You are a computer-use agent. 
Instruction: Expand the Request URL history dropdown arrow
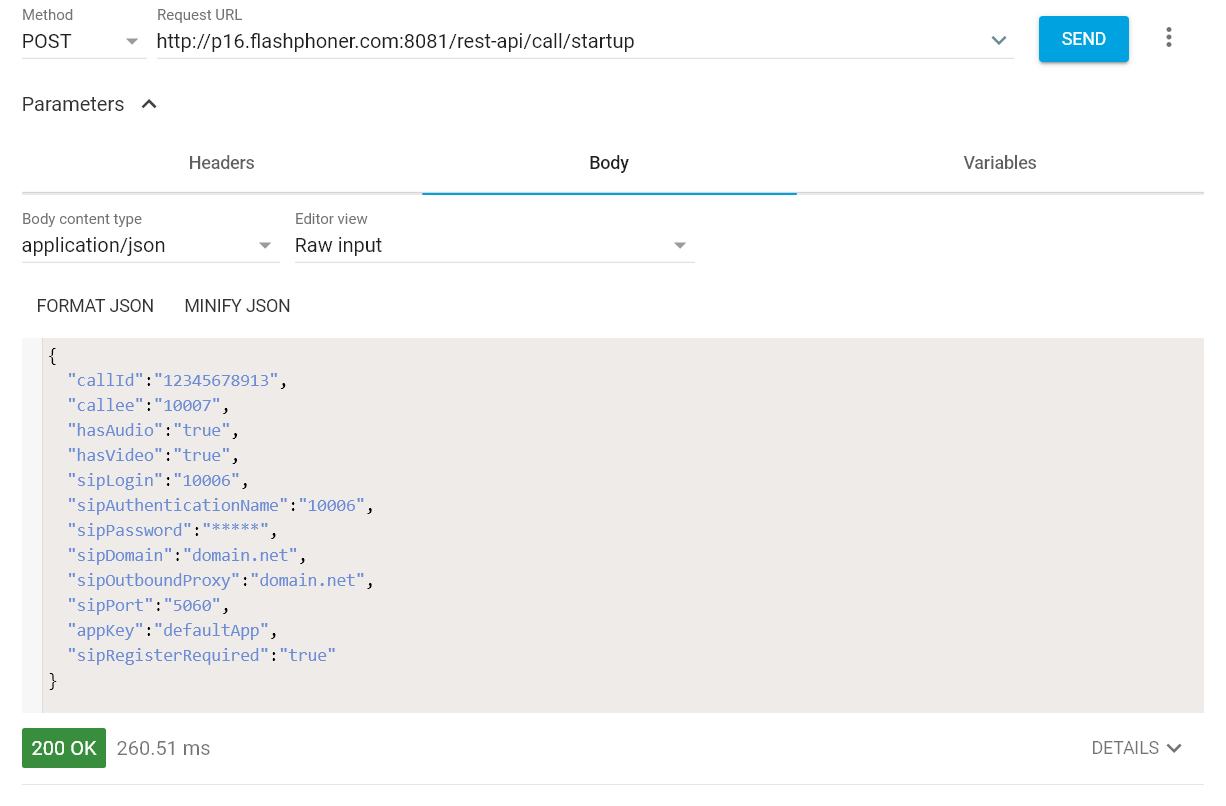click(998, 41)
